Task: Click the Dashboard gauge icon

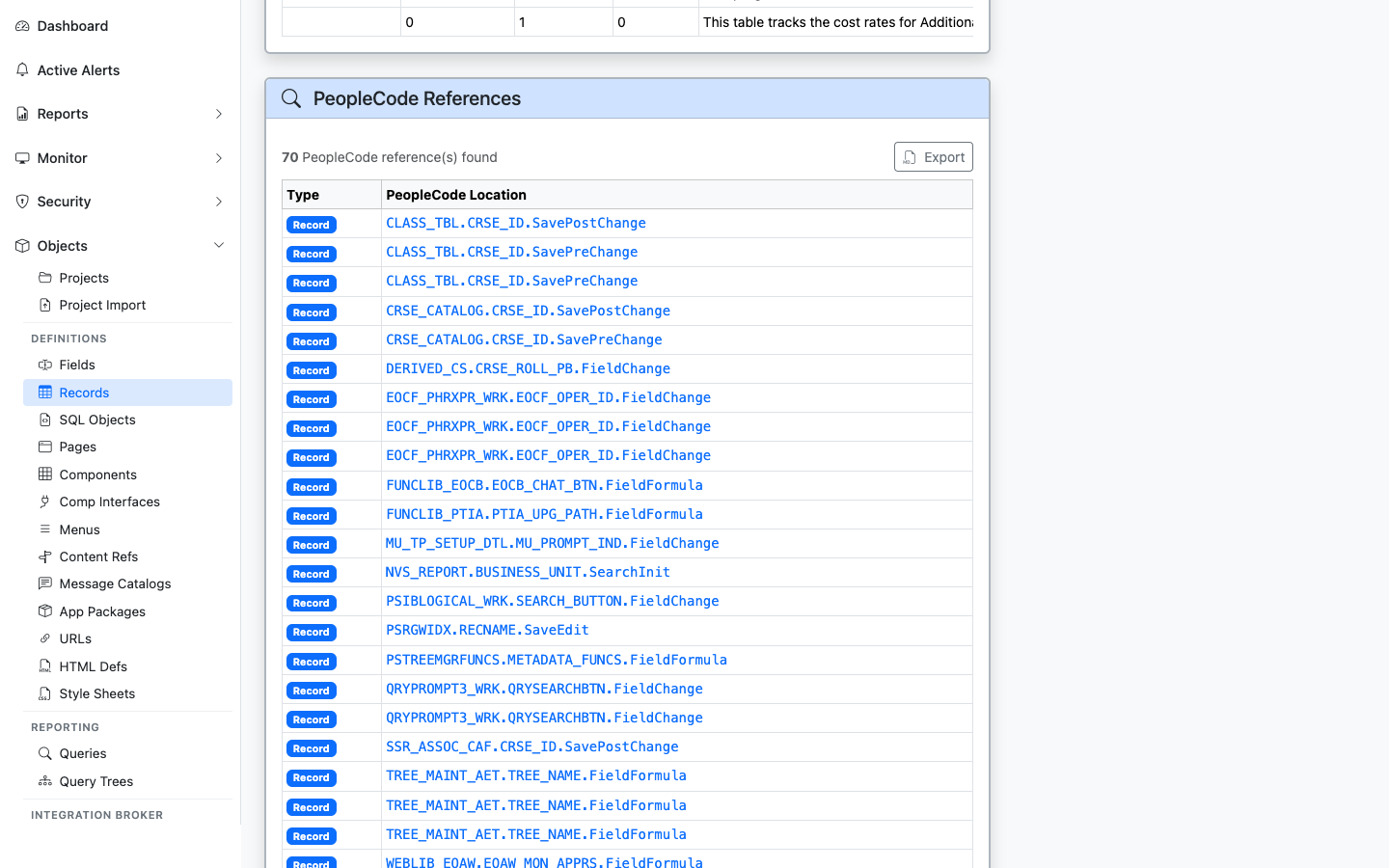Action: click(x=22, y=26)
